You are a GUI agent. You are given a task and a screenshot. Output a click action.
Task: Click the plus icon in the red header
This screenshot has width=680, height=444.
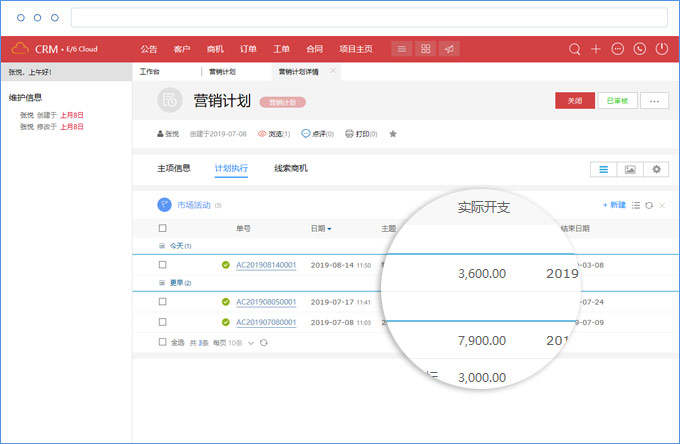click(596, 48)
